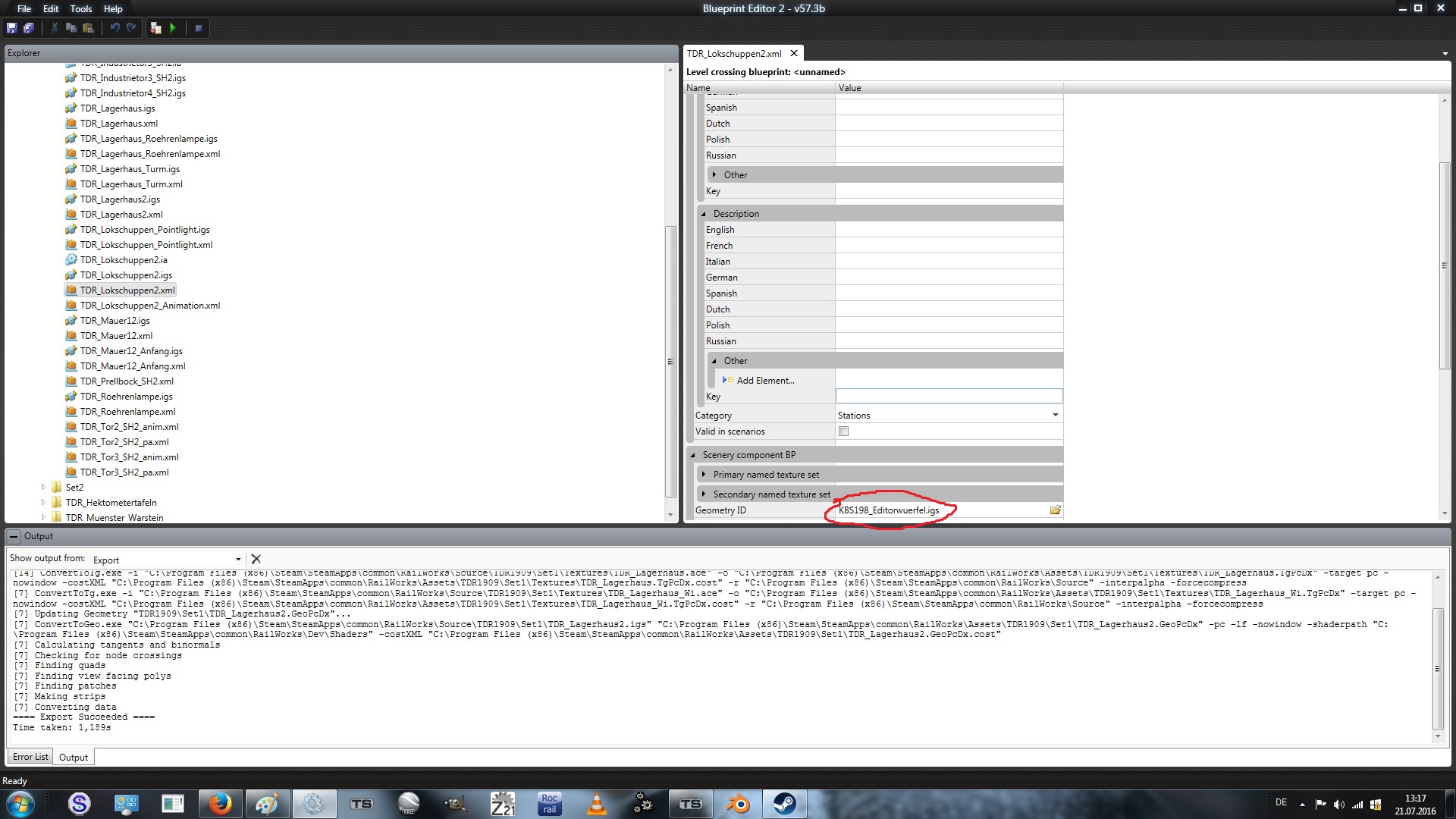Click the Stop square toolbar icon

199,28
